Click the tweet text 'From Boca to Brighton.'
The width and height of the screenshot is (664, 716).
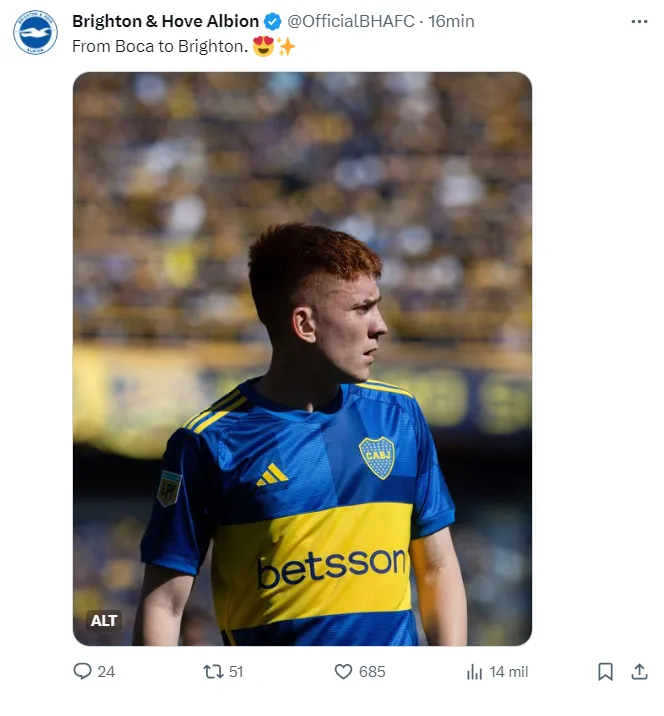[160, 46]
